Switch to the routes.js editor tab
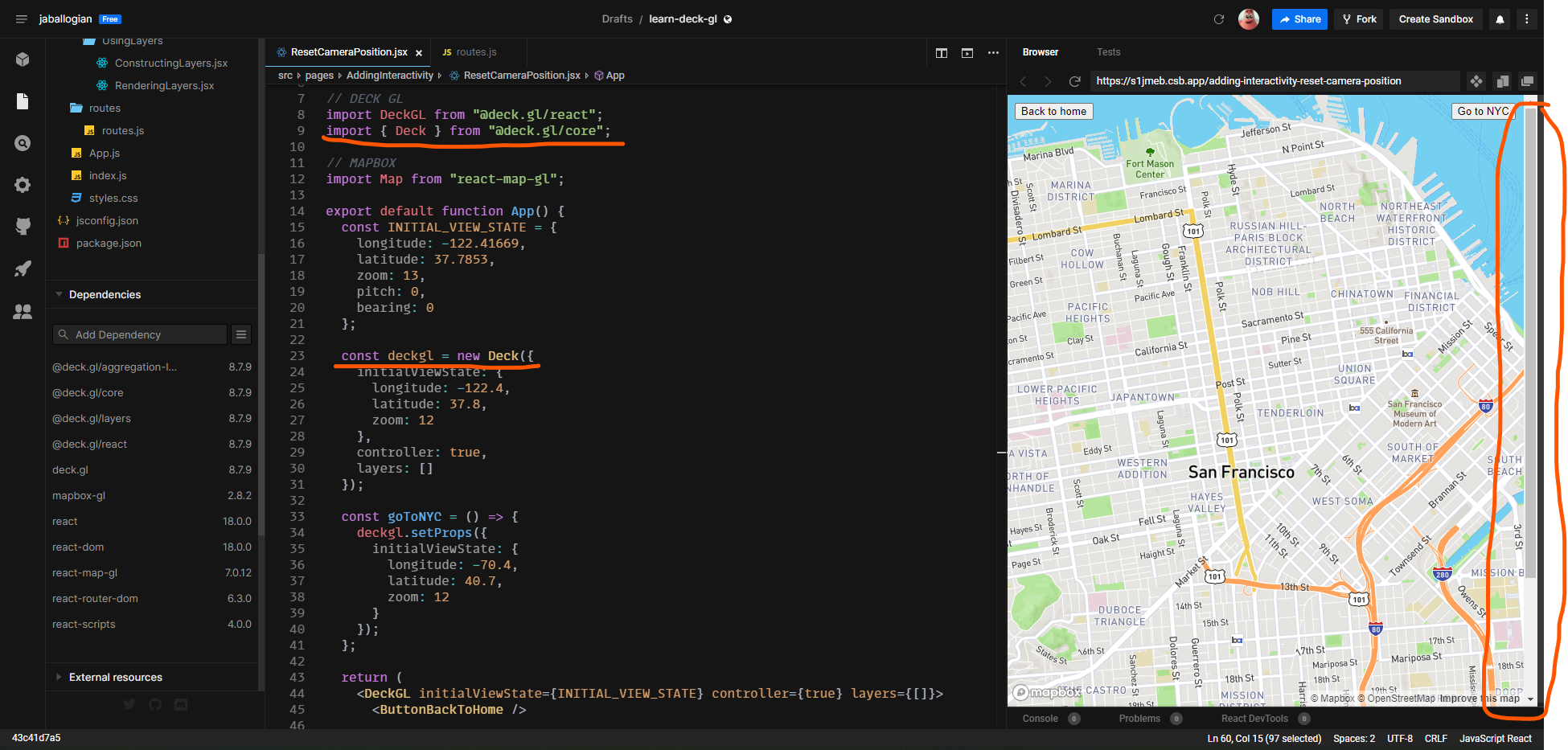Image resolution: width=1568 pixels, height=750 pixels. click(477, 51)
